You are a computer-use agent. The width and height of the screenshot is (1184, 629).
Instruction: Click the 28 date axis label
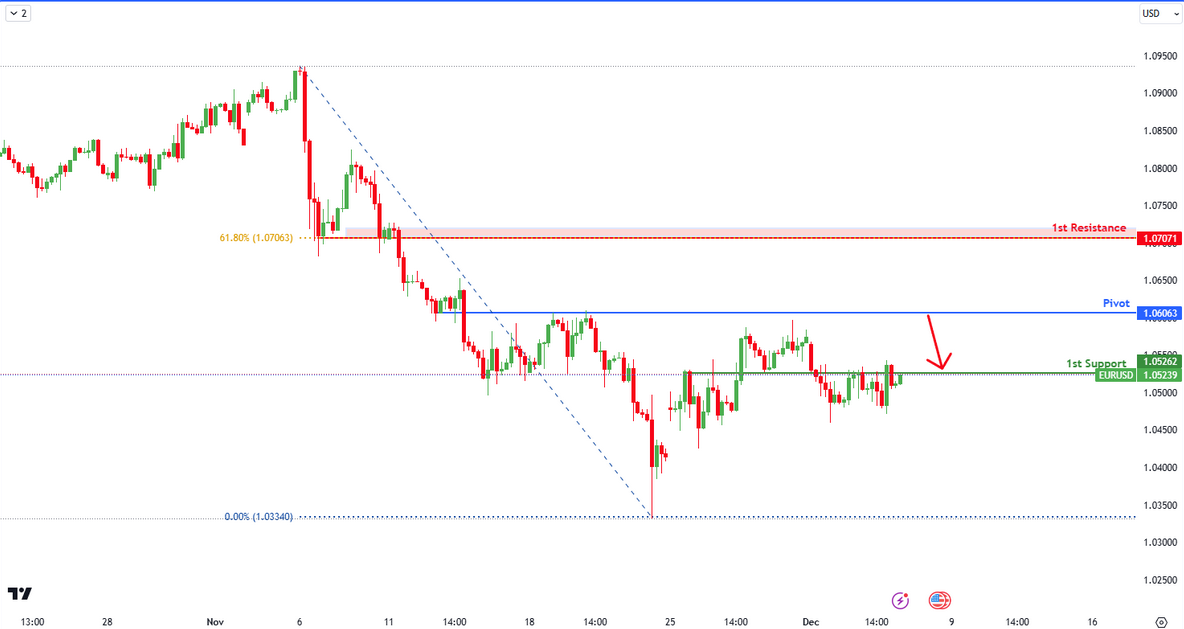point(107,622)
